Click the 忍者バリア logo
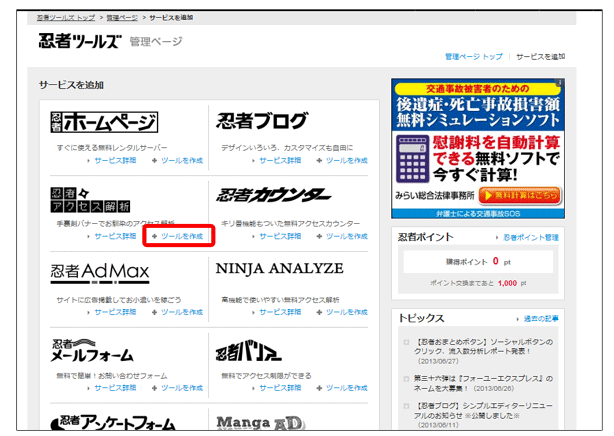This screenshot has width=614, height=436. (x=248, y=351)
